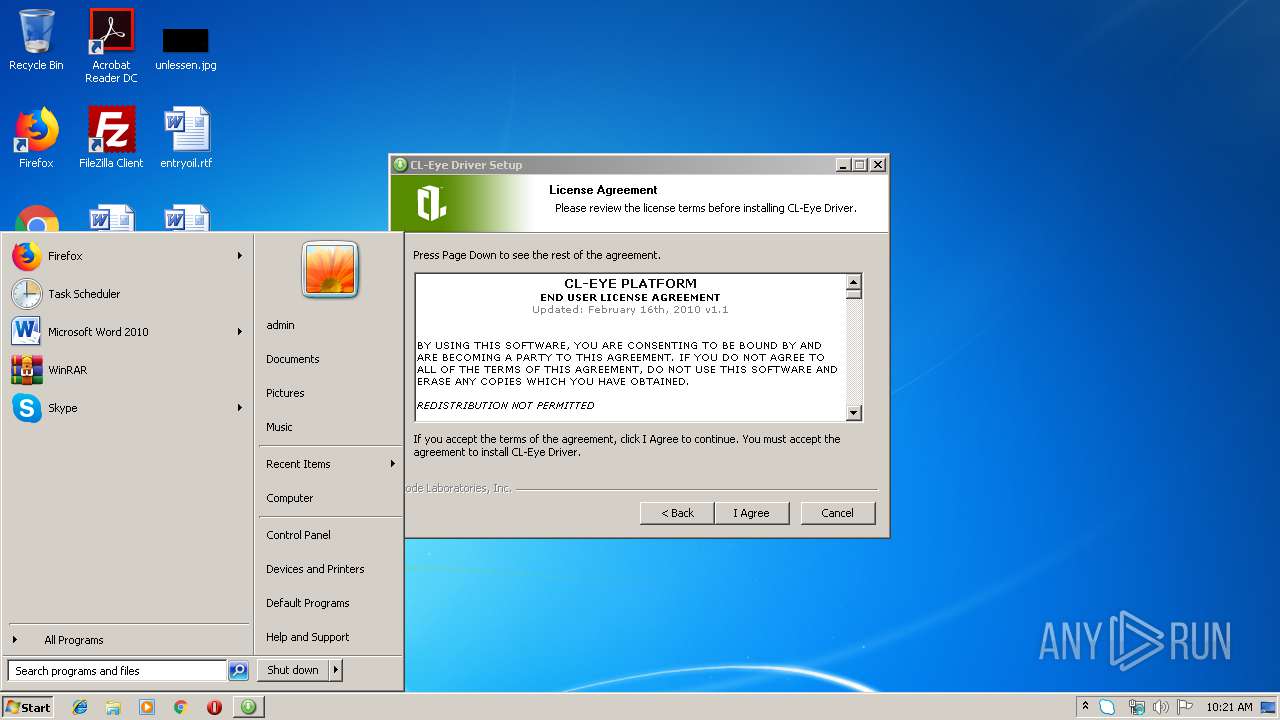The image size is (1280, 720).
Task: Click inside the license agreement text
Action: point(630,347)
